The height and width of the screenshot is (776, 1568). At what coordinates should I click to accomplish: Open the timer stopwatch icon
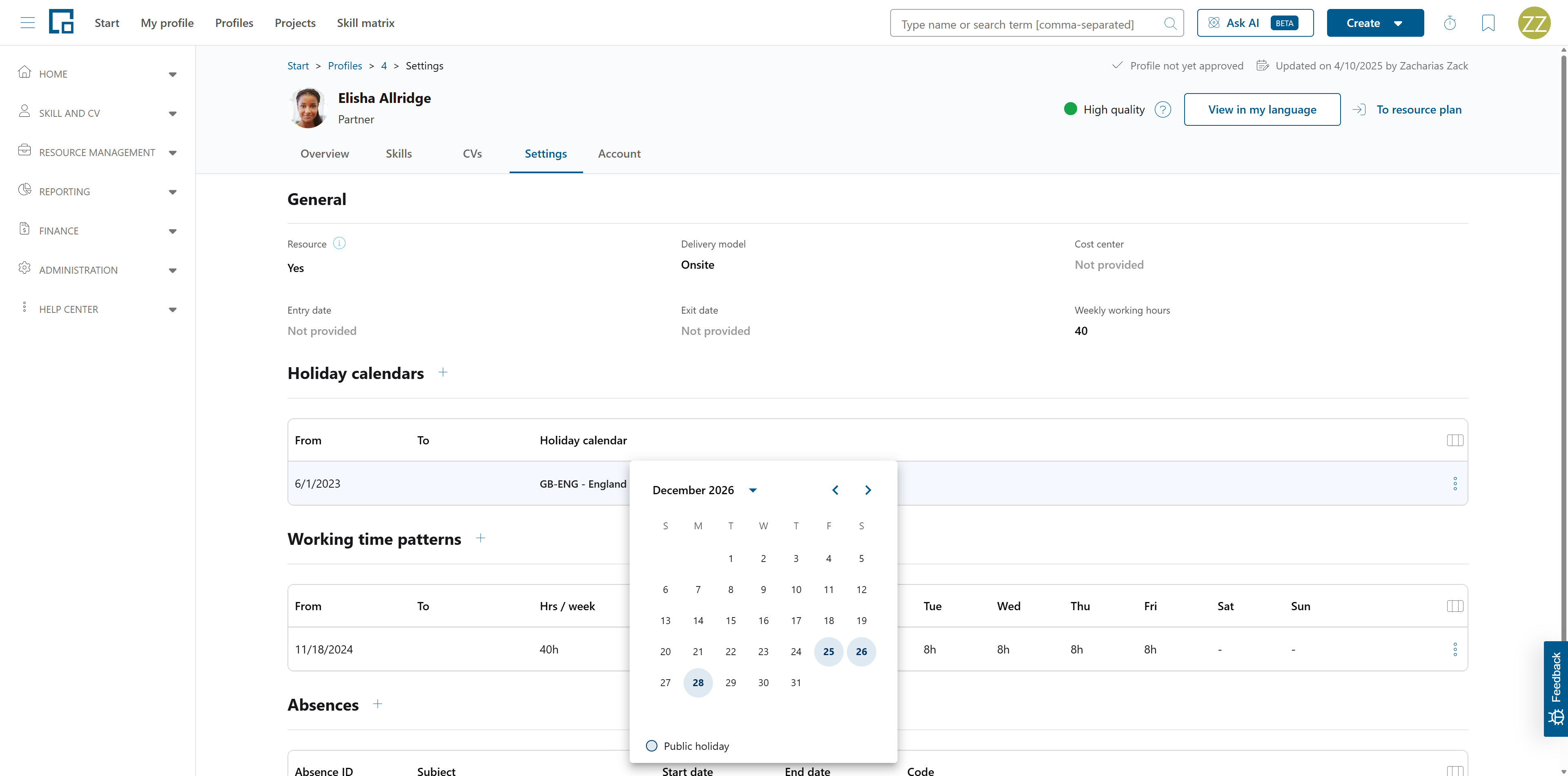(x=1450, y=23)
